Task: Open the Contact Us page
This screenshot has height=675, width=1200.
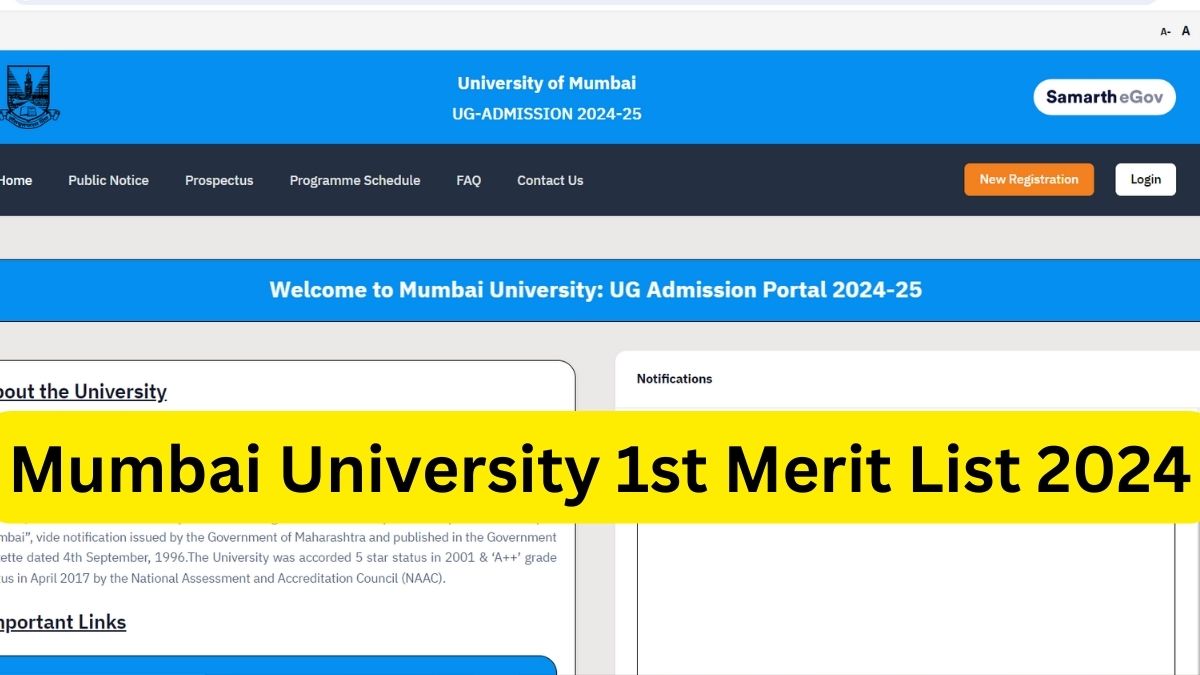Action: 550,180
